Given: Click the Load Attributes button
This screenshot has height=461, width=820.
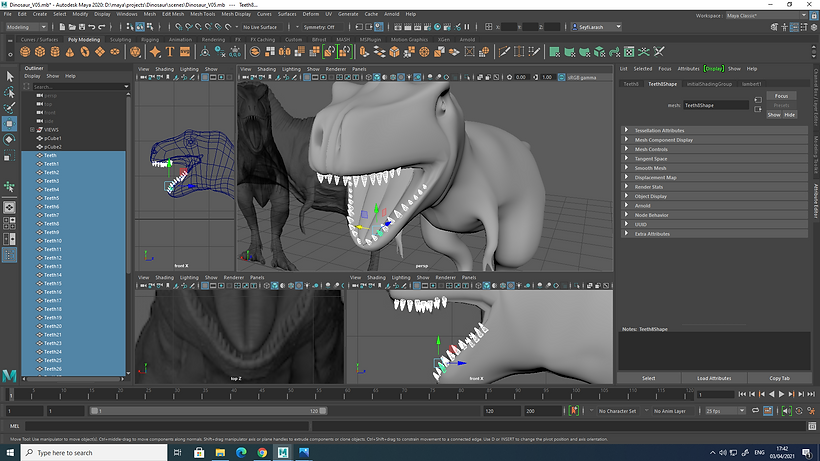Looking at the screenshot, I should 714,378.
